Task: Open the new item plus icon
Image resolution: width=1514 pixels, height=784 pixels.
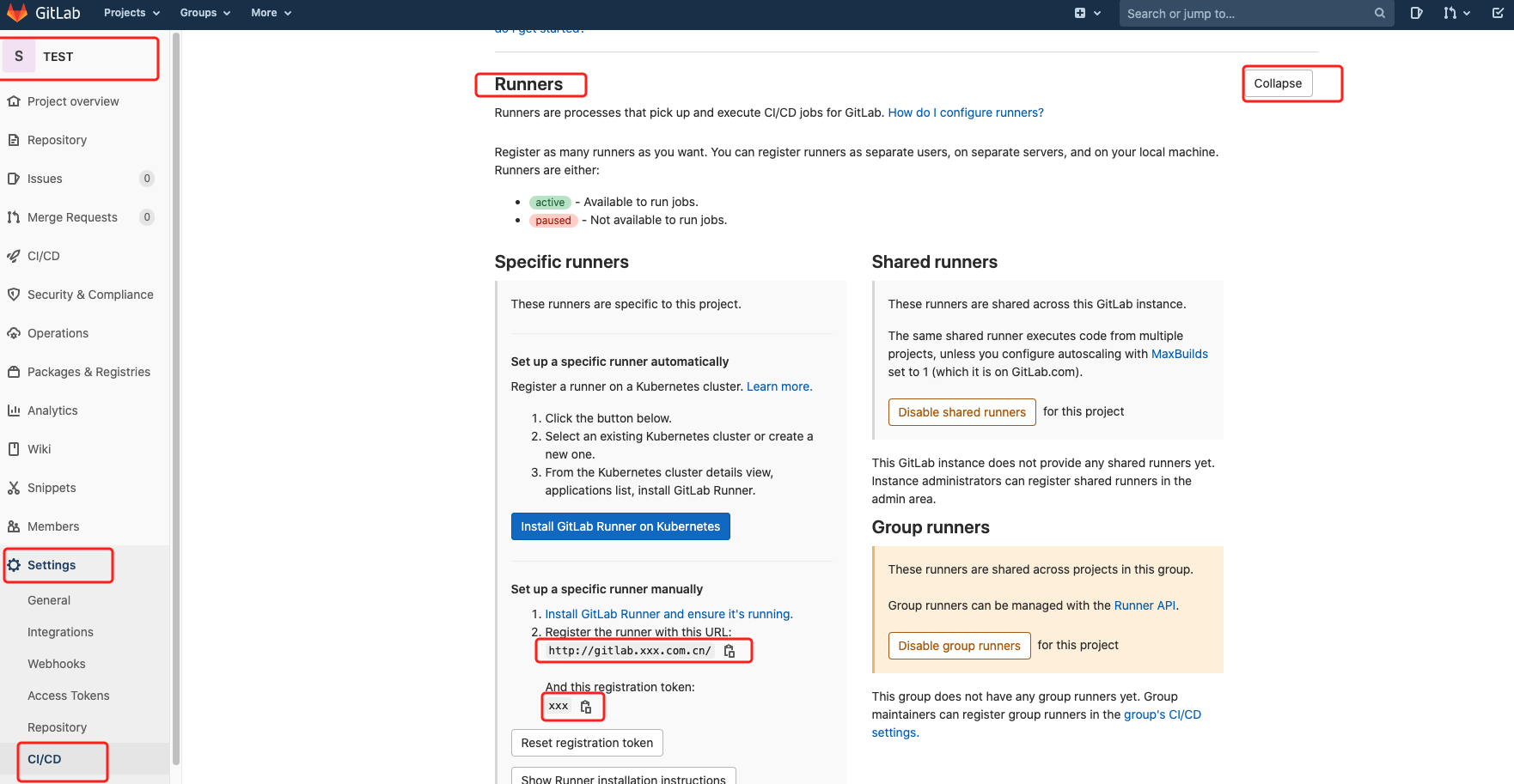Action: pyautogui.click(x=1080, y=13)
